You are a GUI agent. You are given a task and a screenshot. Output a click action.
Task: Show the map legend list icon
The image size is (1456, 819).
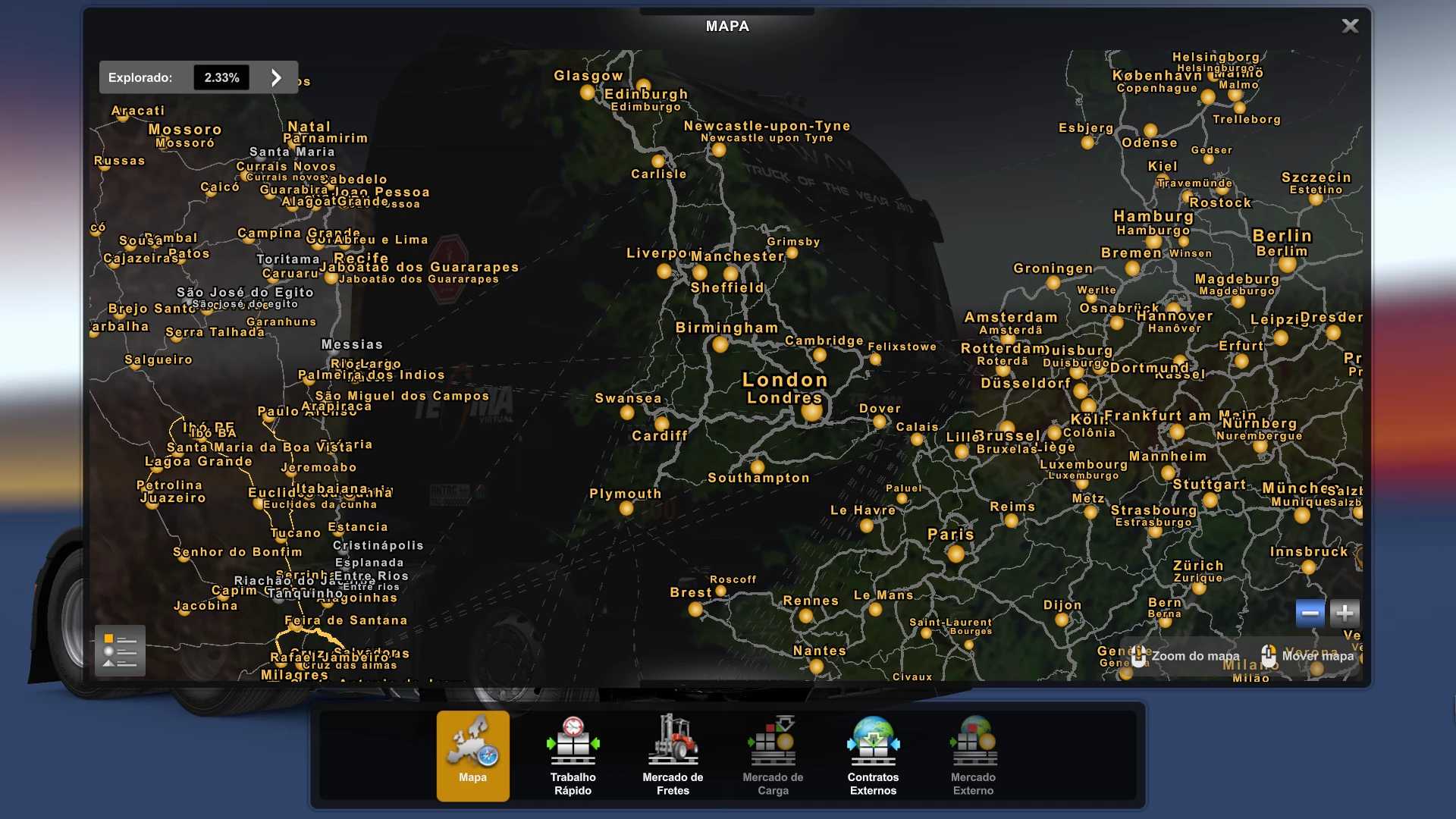point(120,651)
